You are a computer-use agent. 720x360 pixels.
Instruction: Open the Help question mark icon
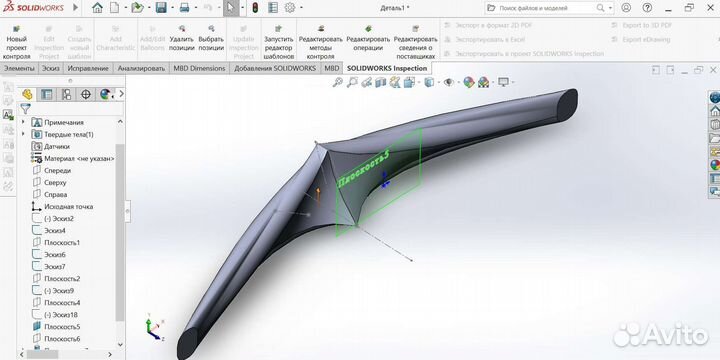click(647, 8)
